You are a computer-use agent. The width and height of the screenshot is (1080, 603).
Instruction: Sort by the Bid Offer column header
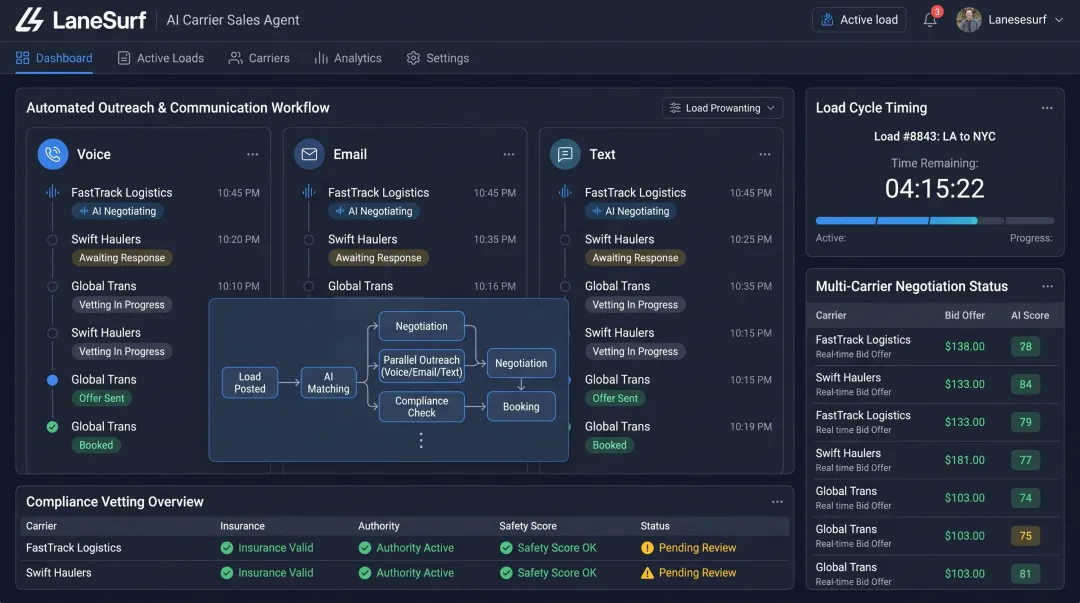964,315
